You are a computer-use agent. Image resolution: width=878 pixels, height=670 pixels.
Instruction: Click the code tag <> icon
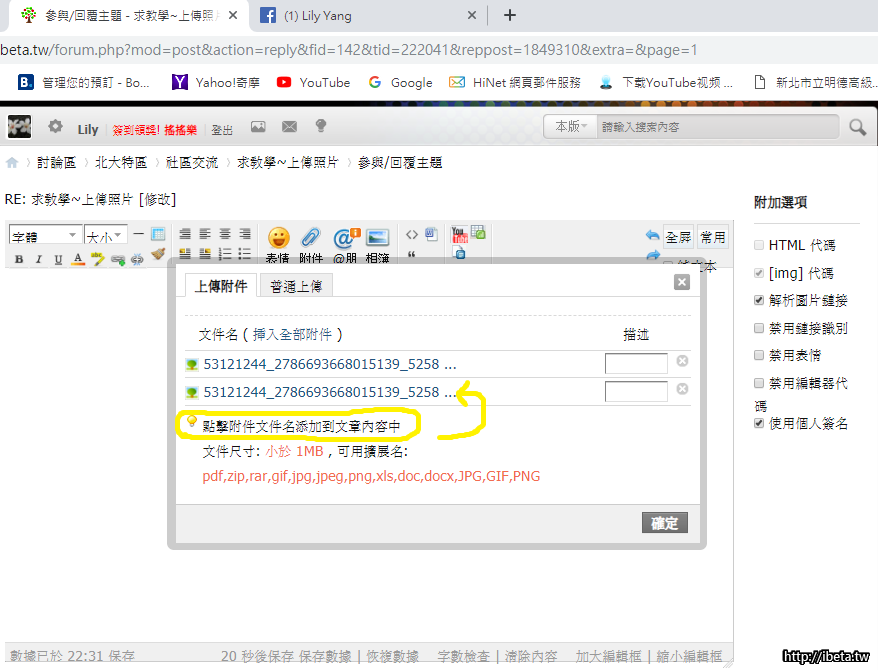click(411, 235)
